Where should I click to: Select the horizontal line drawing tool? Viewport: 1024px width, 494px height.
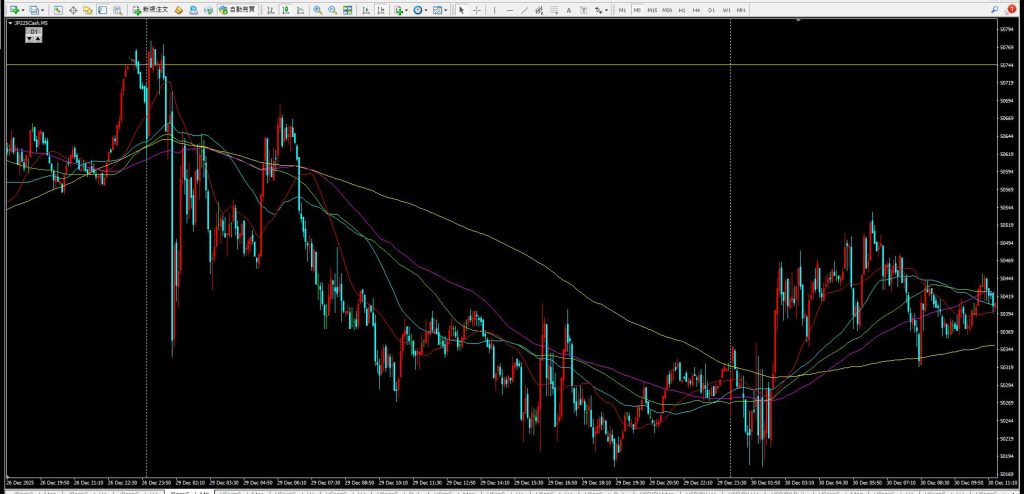[510, 9]
